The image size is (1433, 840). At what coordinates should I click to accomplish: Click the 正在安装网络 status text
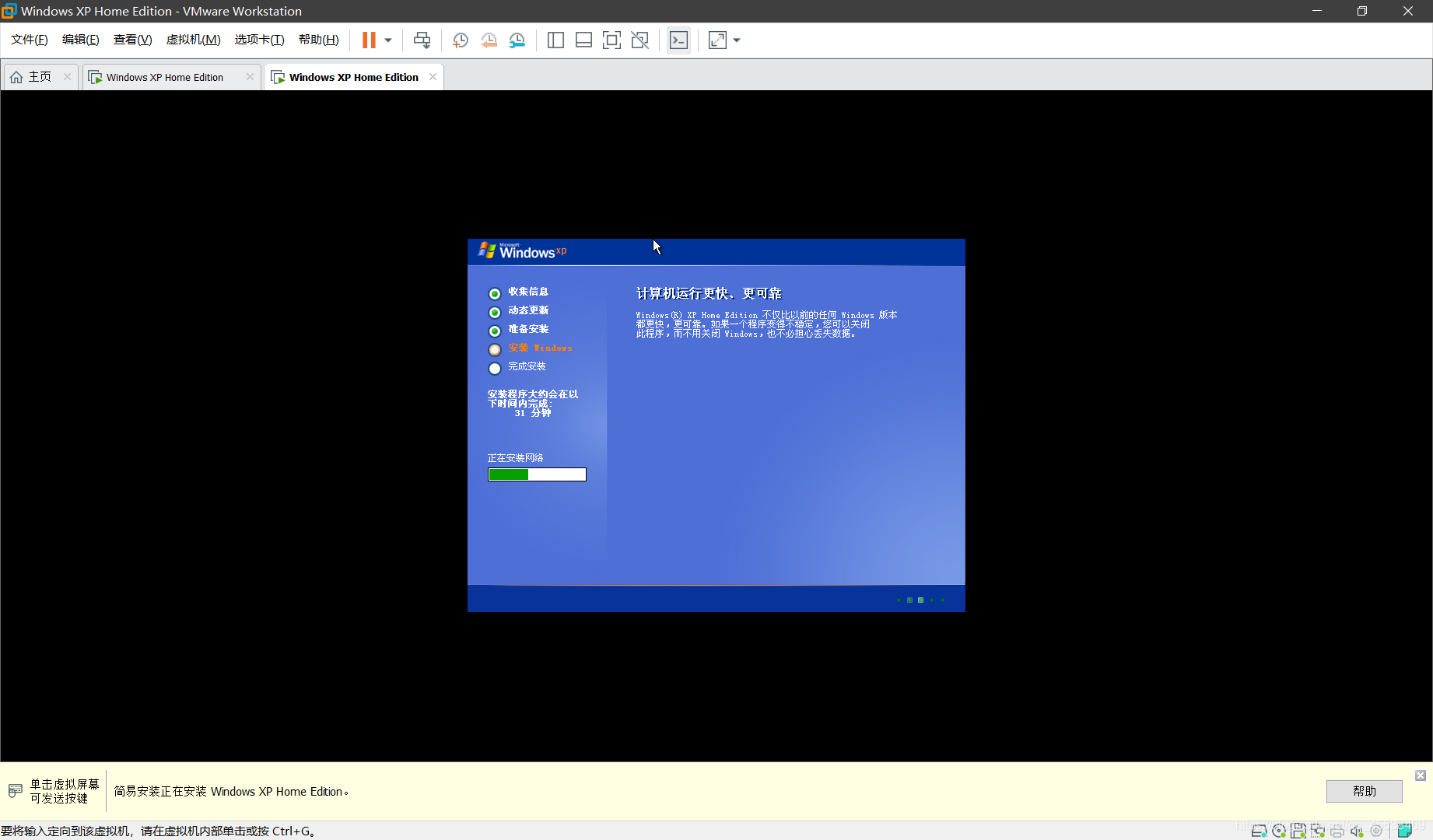[x=515, y=458]
